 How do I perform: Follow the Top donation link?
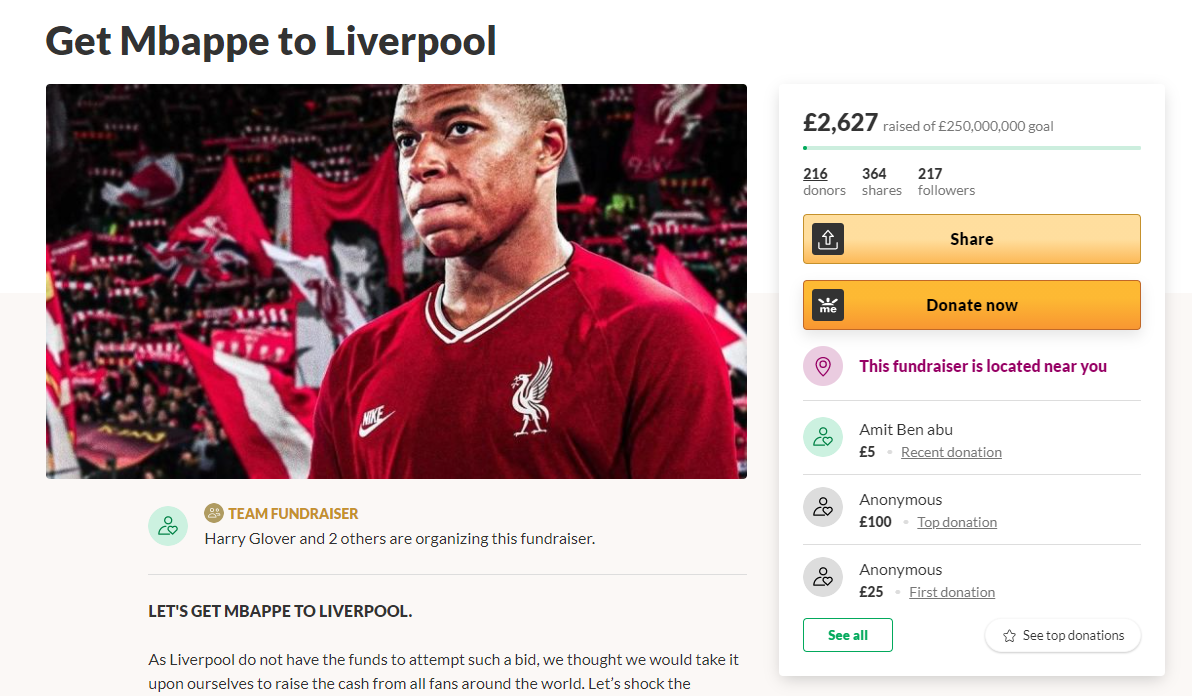(957, 522)
